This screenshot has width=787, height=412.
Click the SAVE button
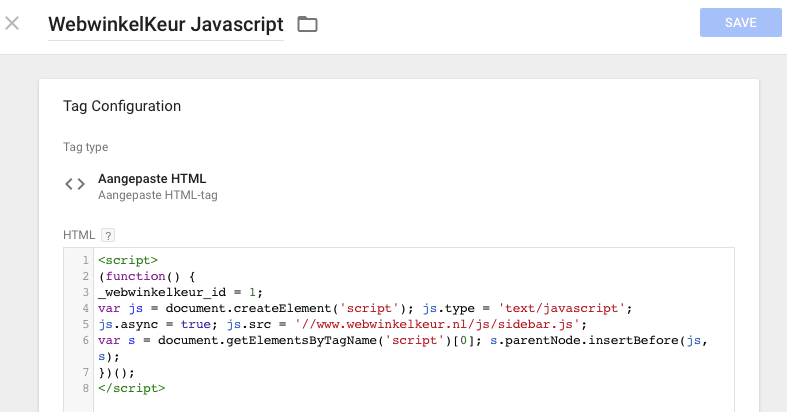pos(740,23)
